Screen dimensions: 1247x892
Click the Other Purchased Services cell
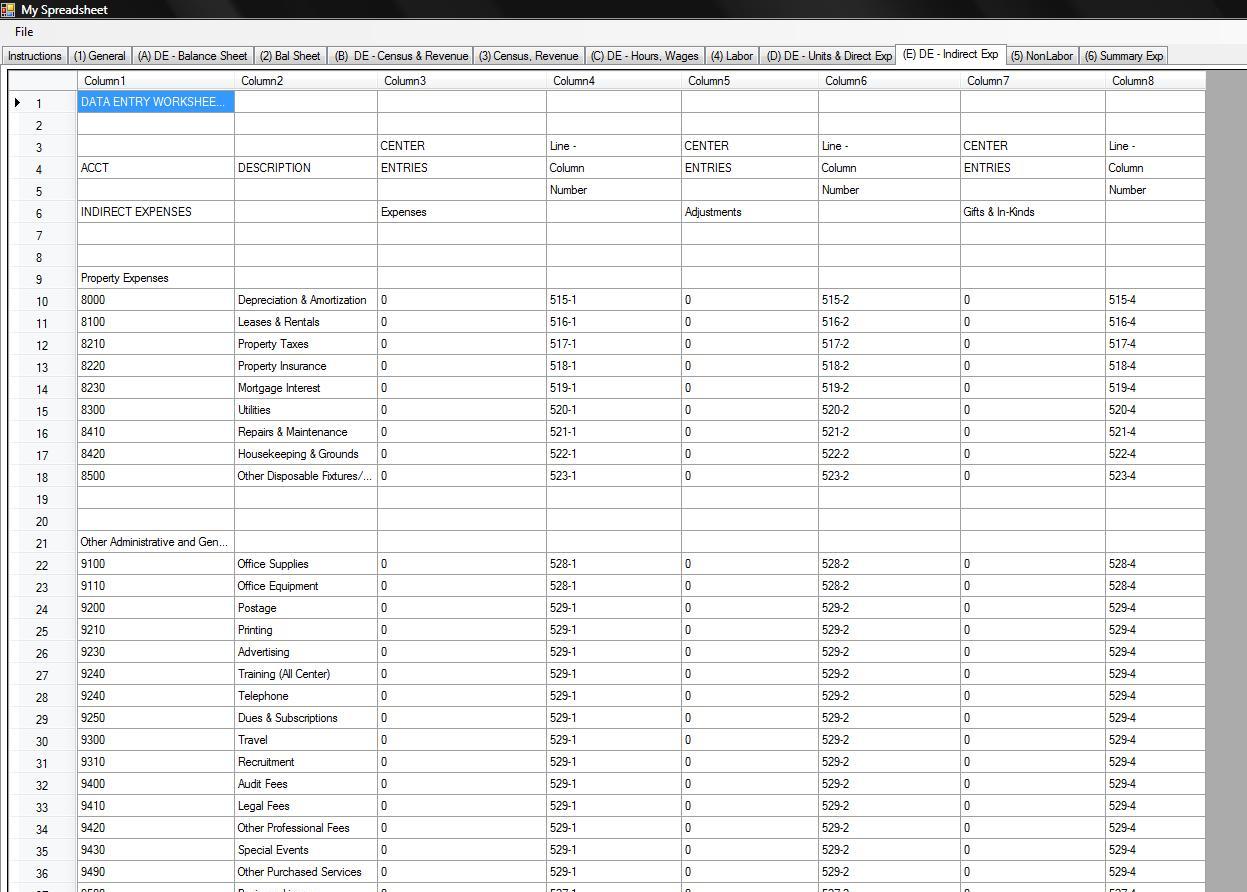coord(306,872)
